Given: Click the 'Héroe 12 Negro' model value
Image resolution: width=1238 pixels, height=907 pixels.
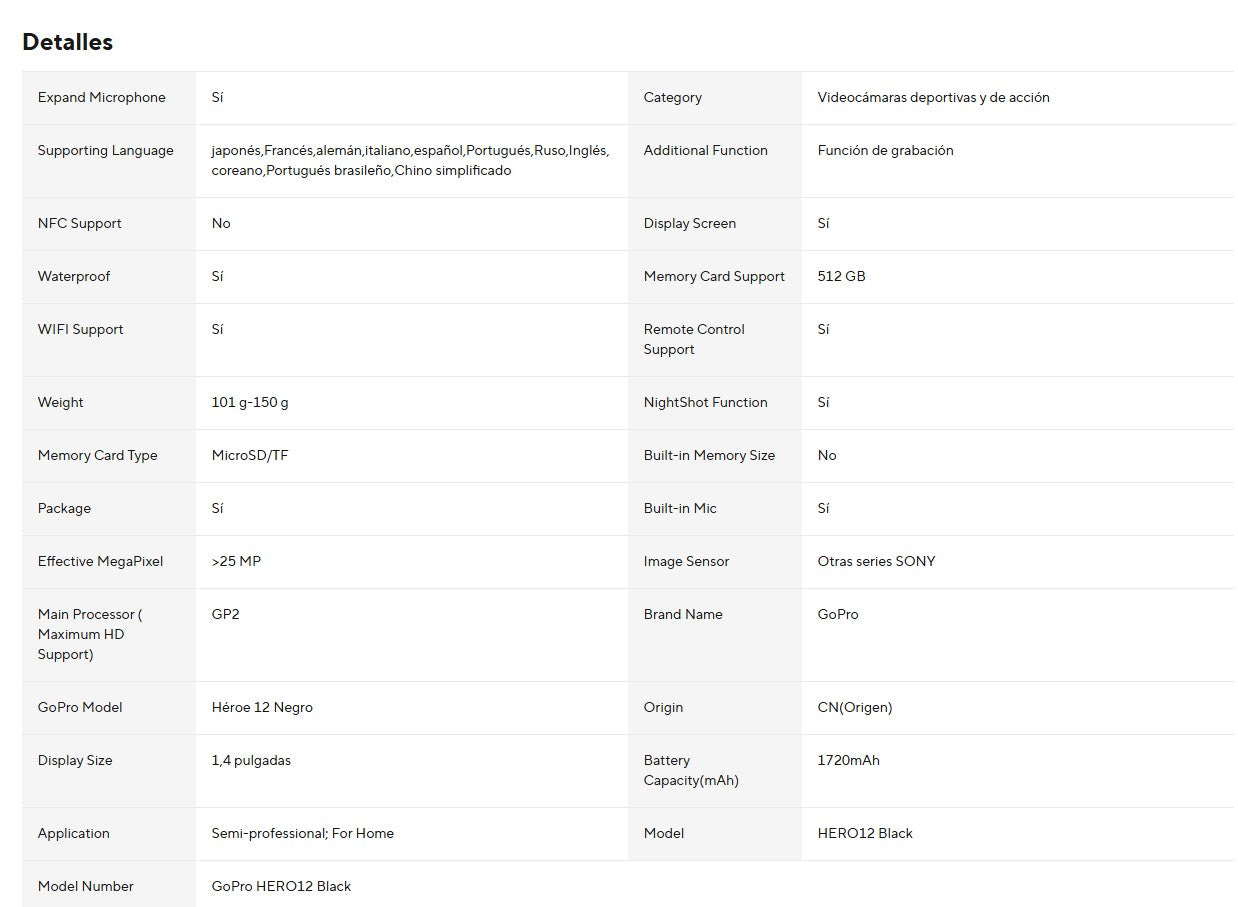Looking at the screenshot, I should [262, 707].
